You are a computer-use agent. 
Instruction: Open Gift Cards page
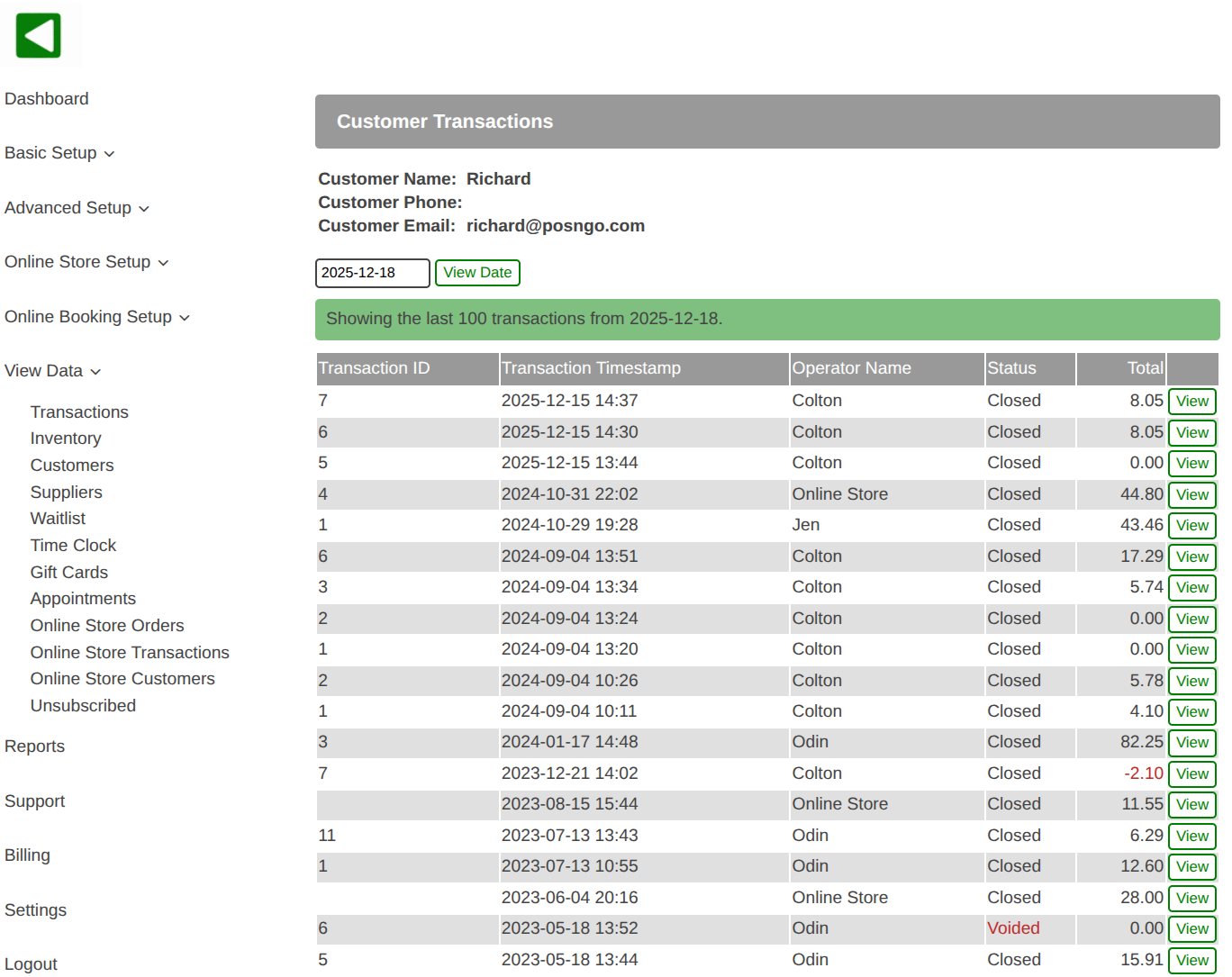pyautogui.click(x=69, y=573)
